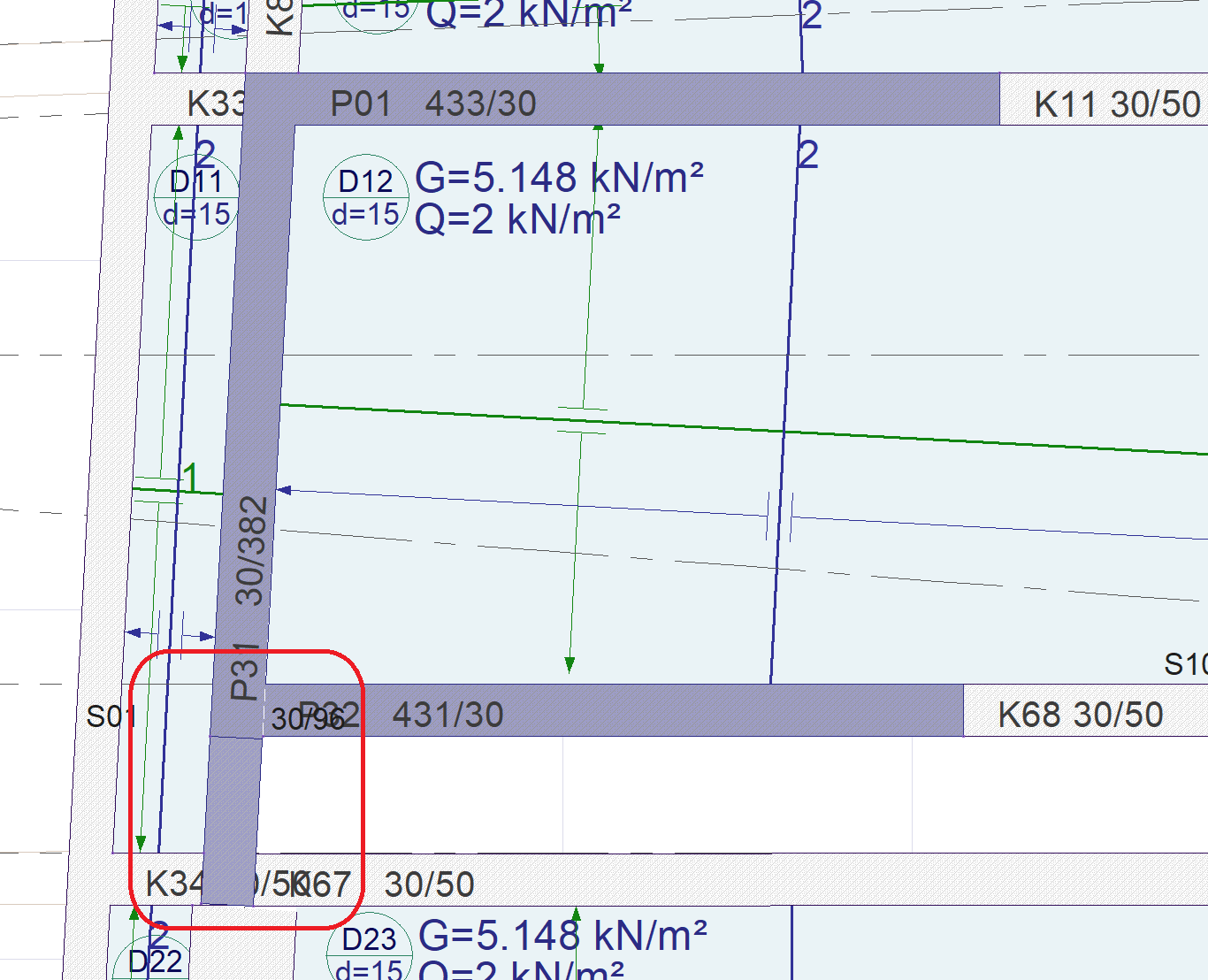This screenshot has width=1208, height=980.
Task: Click the S10 column label
Action: (x=1185, y=664)
